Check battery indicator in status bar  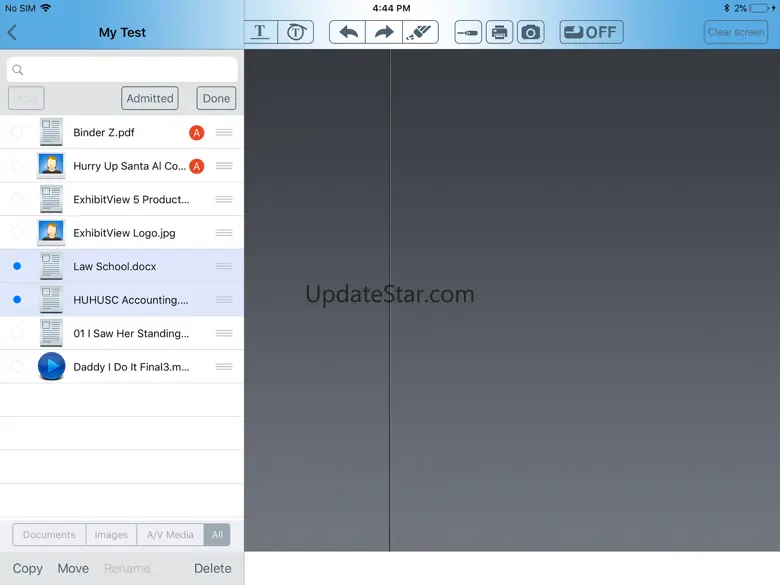(x=760, y=8)
